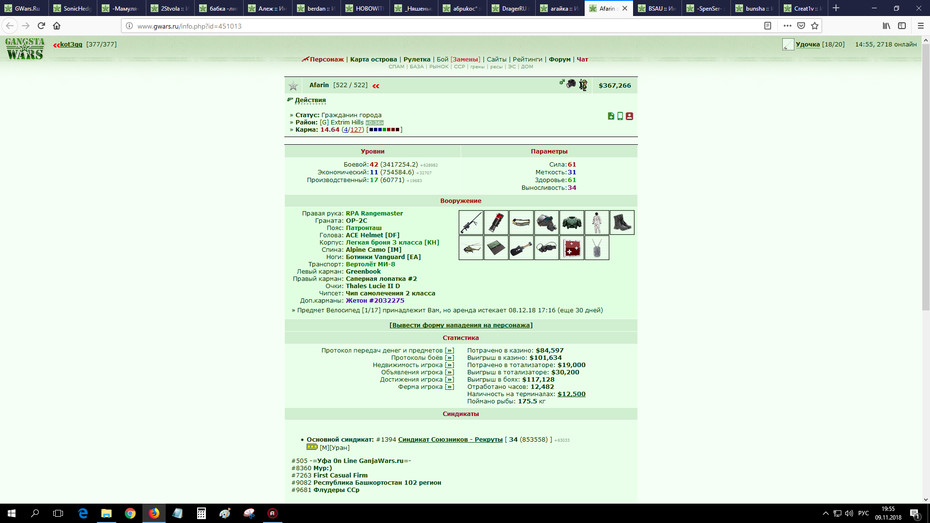The height and width of the screenshot is (523, 930).
Task: Open money and items transfer protocol arrow
Action: 449,350
